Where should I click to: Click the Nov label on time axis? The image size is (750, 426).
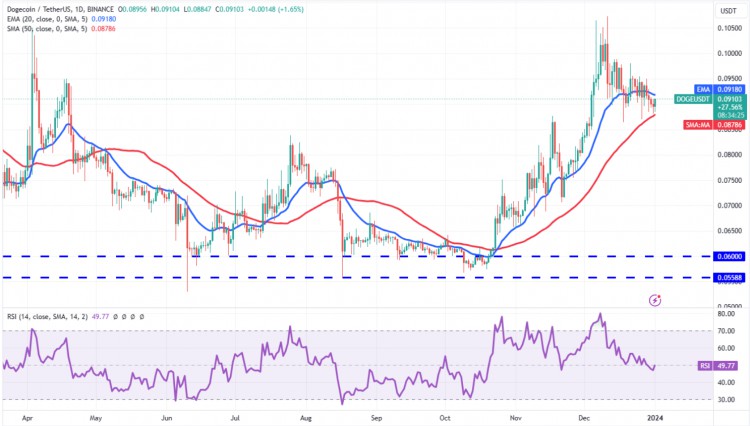coord(516,418)
